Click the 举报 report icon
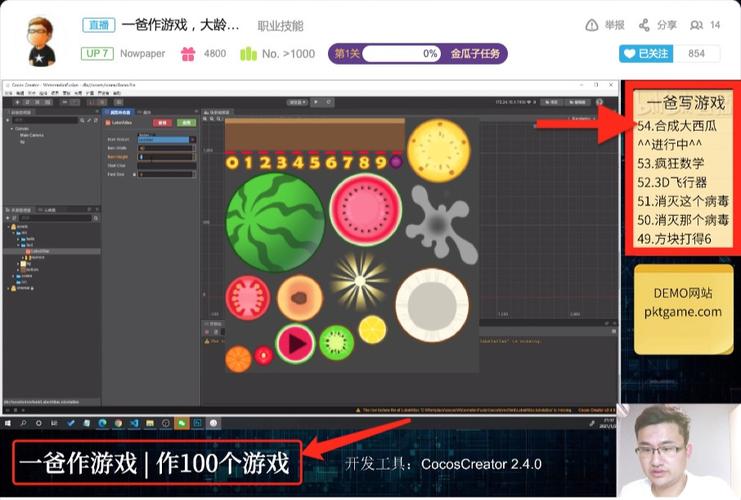The image size is (741, 500). (x=591, y=25)
